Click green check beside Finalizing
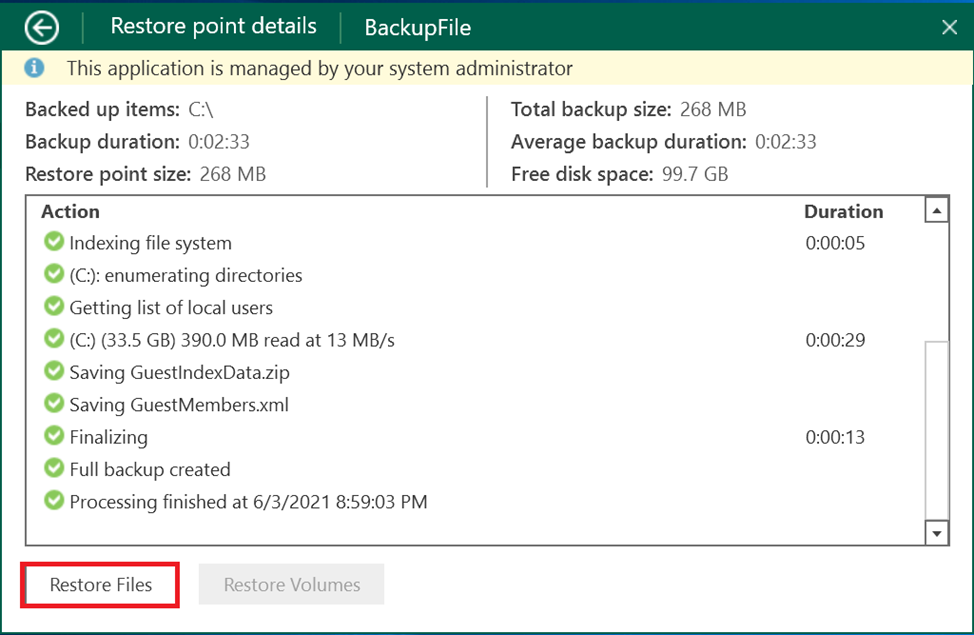 click(54, 437)
